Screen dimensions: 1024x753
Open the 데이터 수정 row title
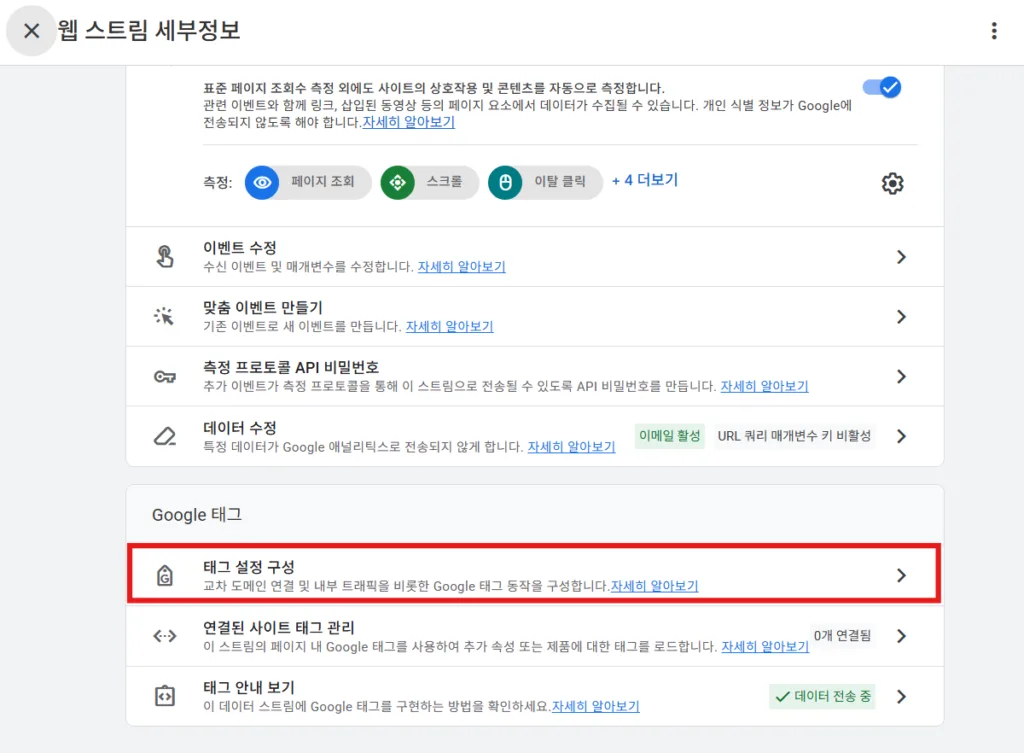coord(240,428)
